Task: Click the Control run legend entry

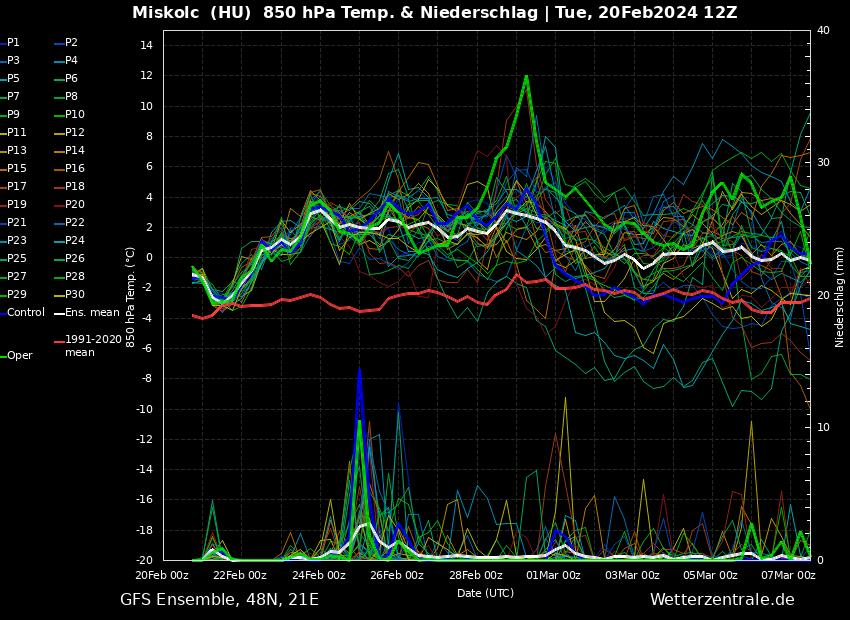Action: pos(25,313)
